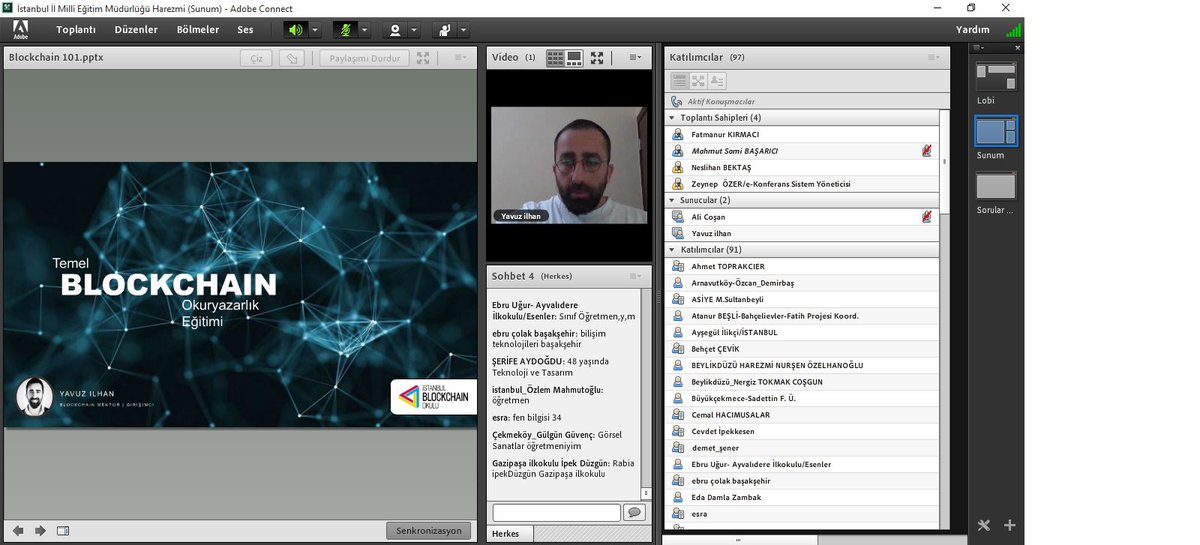Click host icon next to Neslihan BEKTAŞ
This screenshot has height=545, width=1200.
678,167
